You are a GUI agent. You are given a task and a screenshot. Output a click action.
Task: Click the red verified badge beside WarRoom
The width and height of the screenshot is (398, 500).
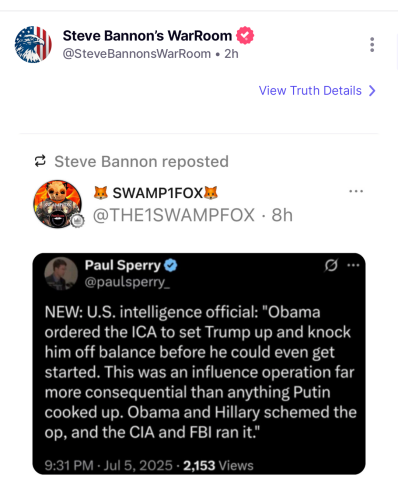pyautogui.click(x=245, y=35)
